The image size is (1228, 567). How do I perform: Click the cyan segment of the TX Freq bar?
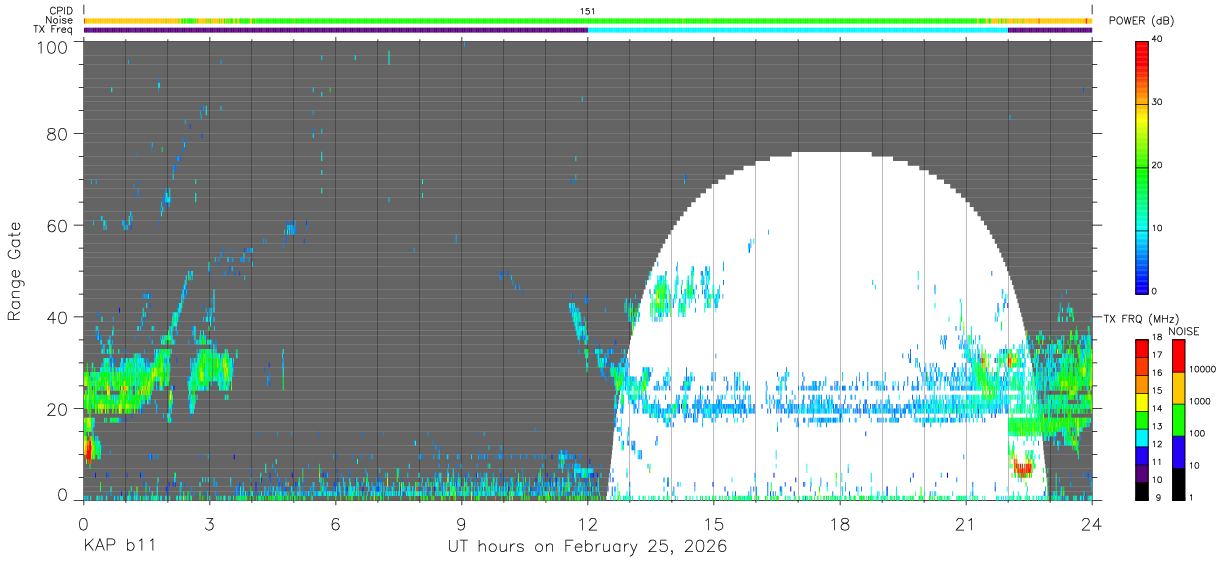[x=798, y=30]
